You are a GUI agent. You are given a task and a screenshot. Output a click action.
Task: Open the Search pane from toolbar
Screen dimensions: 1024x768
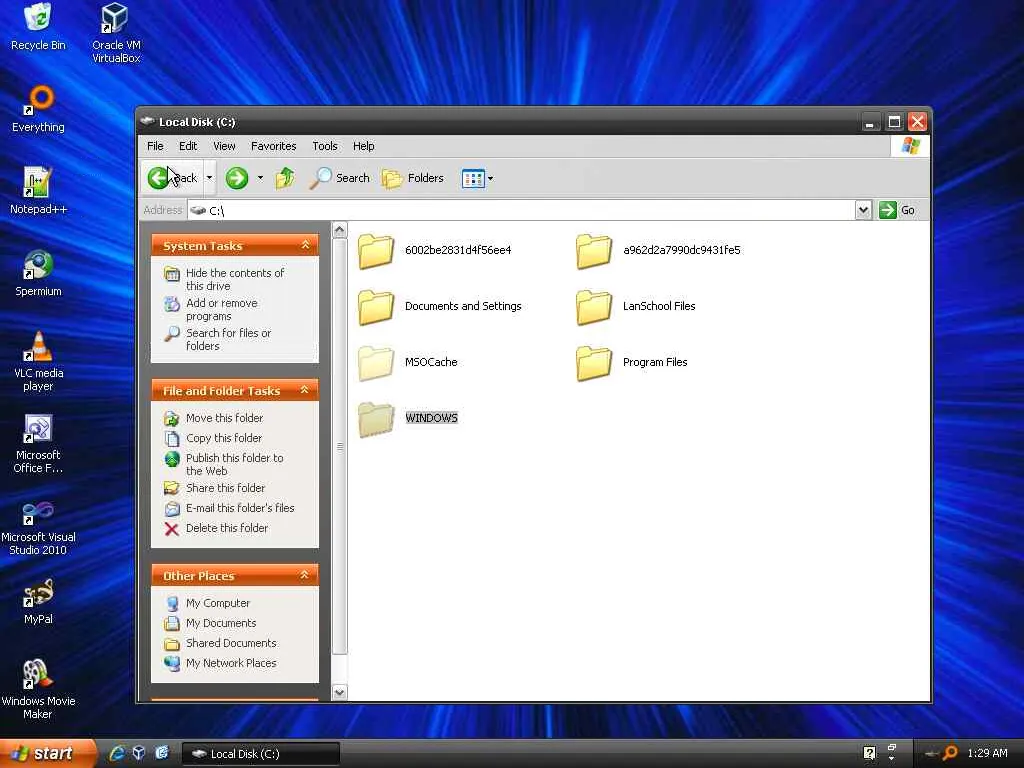340,178
